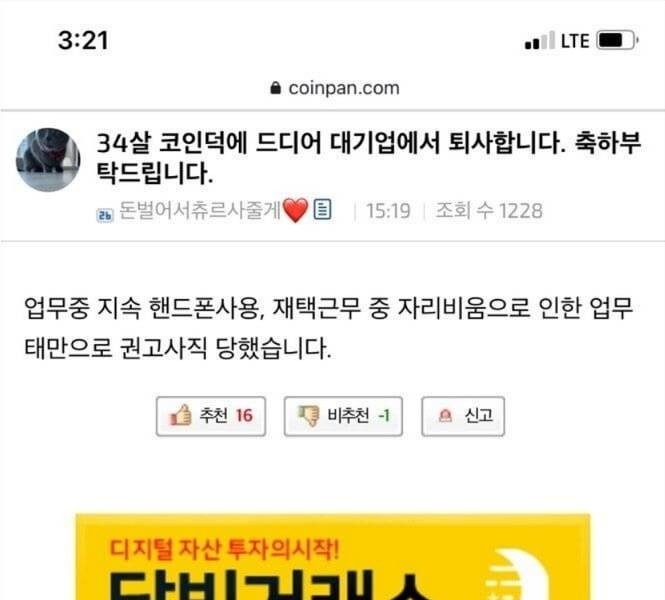Tap the thumbs-down icon in 비추천

pos(309,416)
